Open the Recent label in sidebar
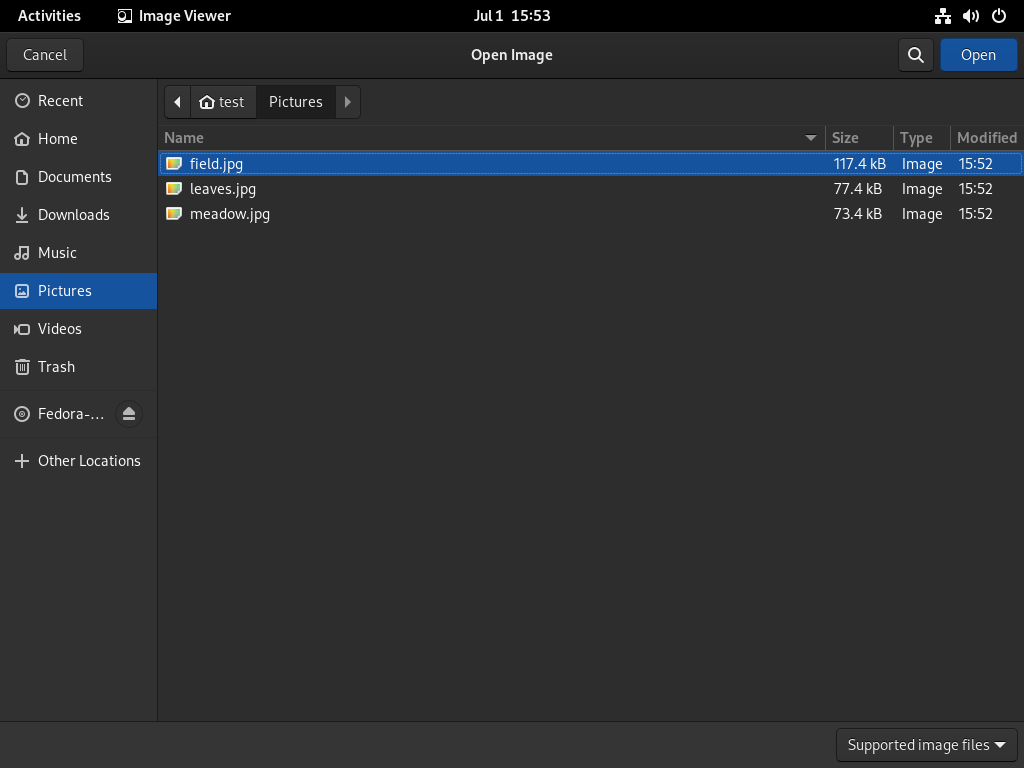The image size is (1024, 768). (x=60, y=101)
